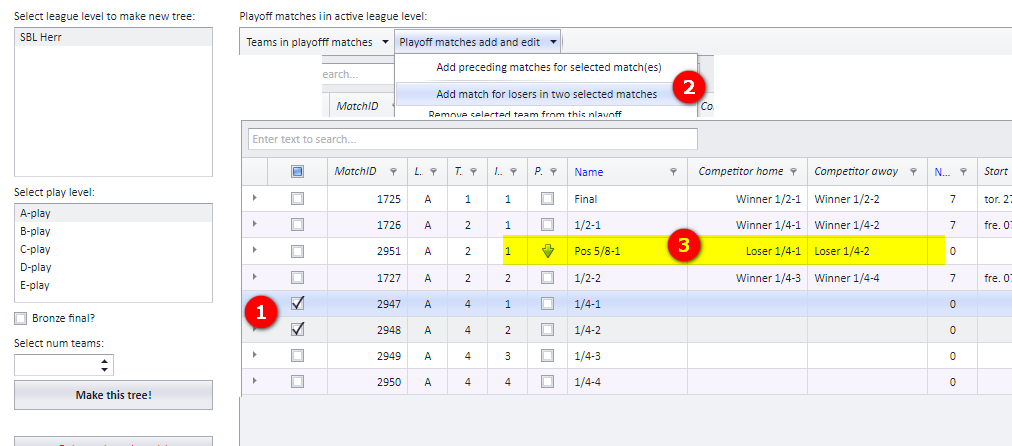Select SBL Herr league level
The width and height of the screenshot is (1012, 446).
click(x=113, y=37)
